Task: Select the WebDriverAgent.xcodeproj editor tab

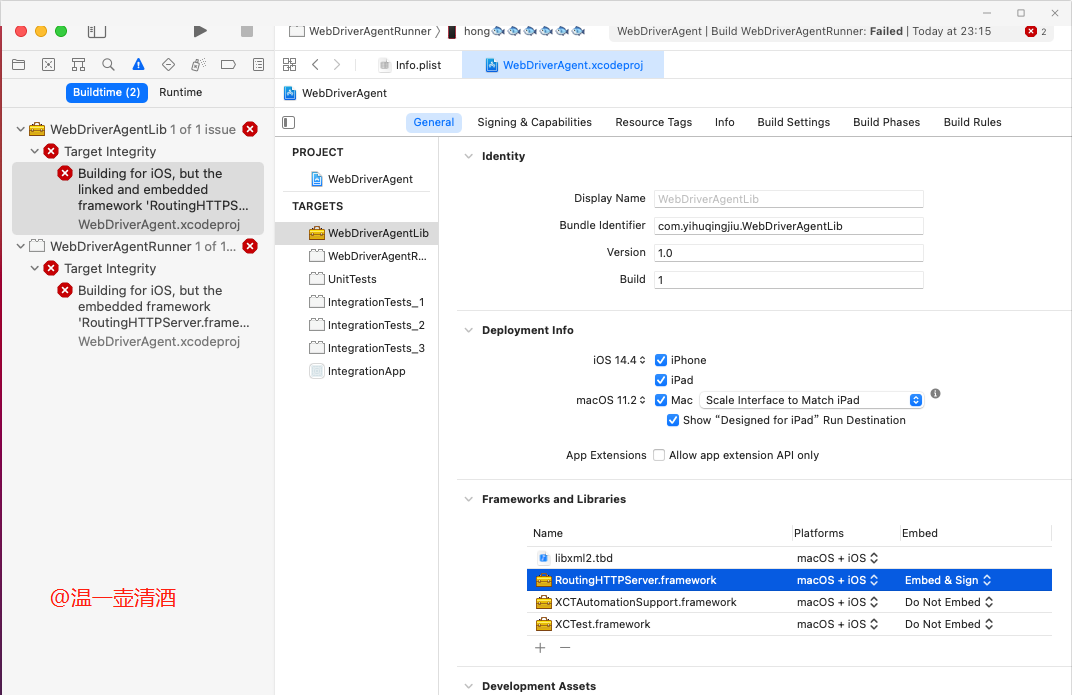Action: [x=563, y=65]
